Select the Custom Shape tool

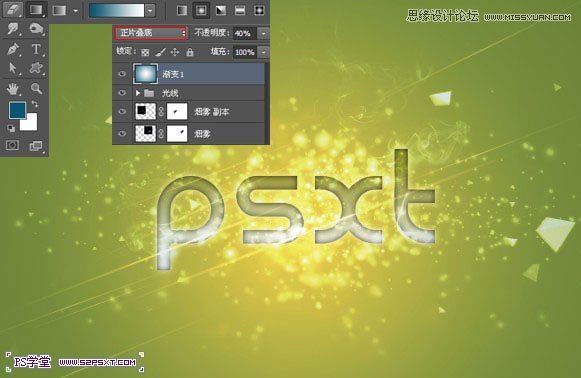point(36,68)
